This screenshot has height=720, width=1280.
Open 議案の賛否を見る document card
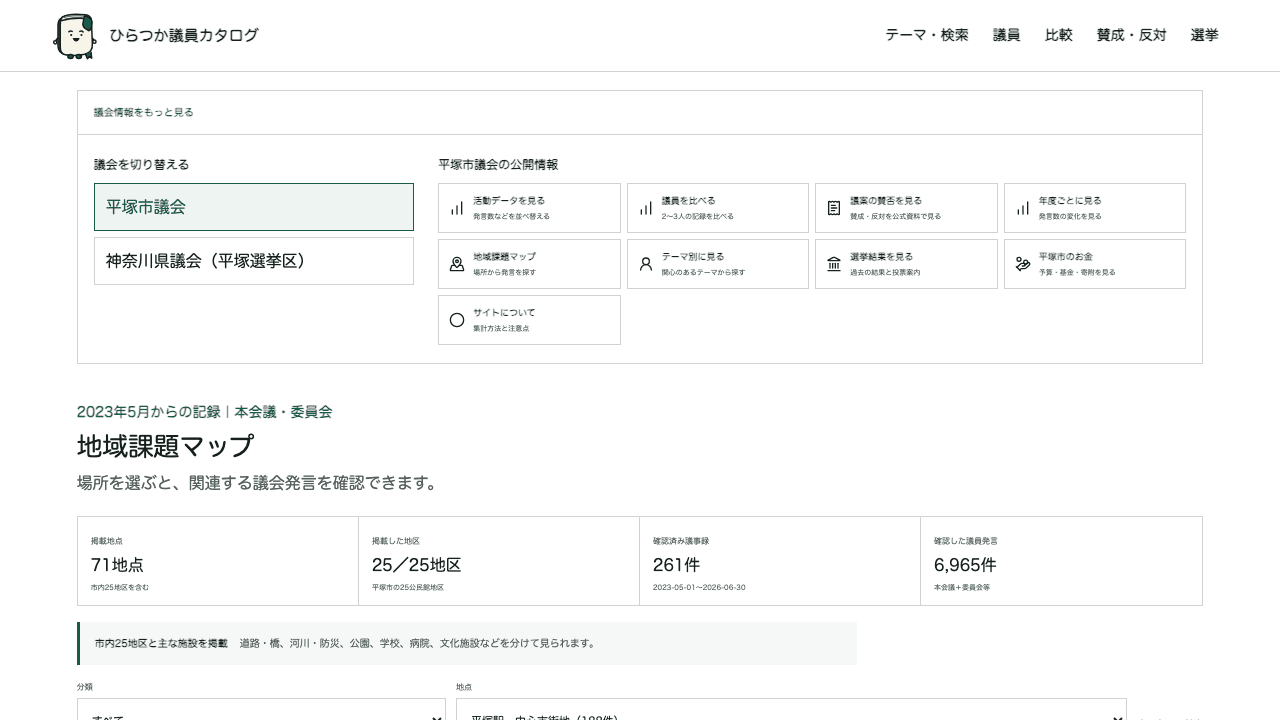pyautogui.click(x=906, y=208)
